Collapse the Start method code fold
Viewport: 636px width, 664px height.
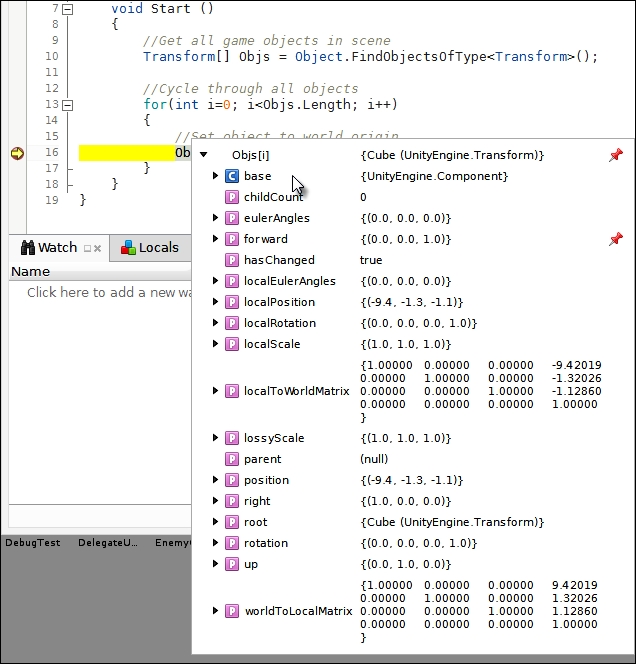[x=67, y=9]
